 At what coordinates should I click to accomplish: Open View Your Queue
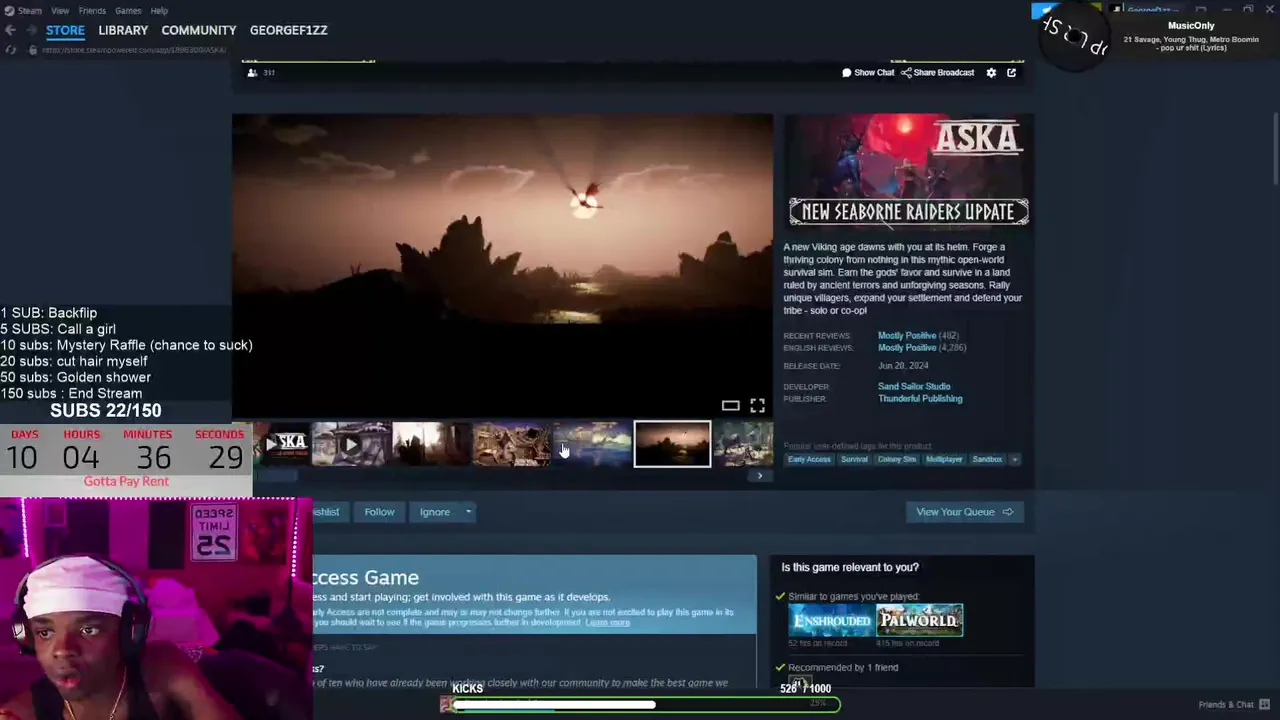[x=964, y=512]
